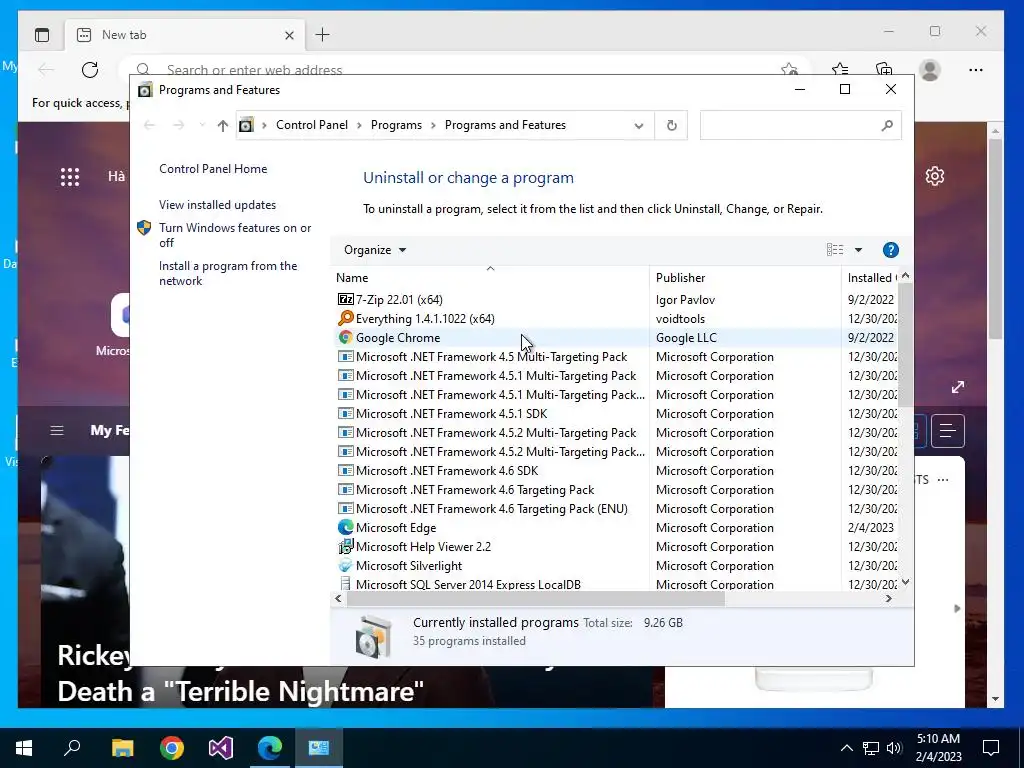Show hidden system tray icons
Image resolution: width=1024 pixels, height=768 pixels.
(846, 748)
